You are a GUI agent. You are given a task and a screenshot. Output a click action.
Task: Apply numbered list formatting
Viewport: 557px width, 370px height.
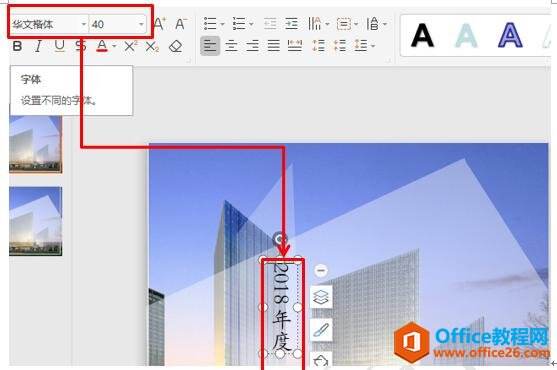[239, 24]
